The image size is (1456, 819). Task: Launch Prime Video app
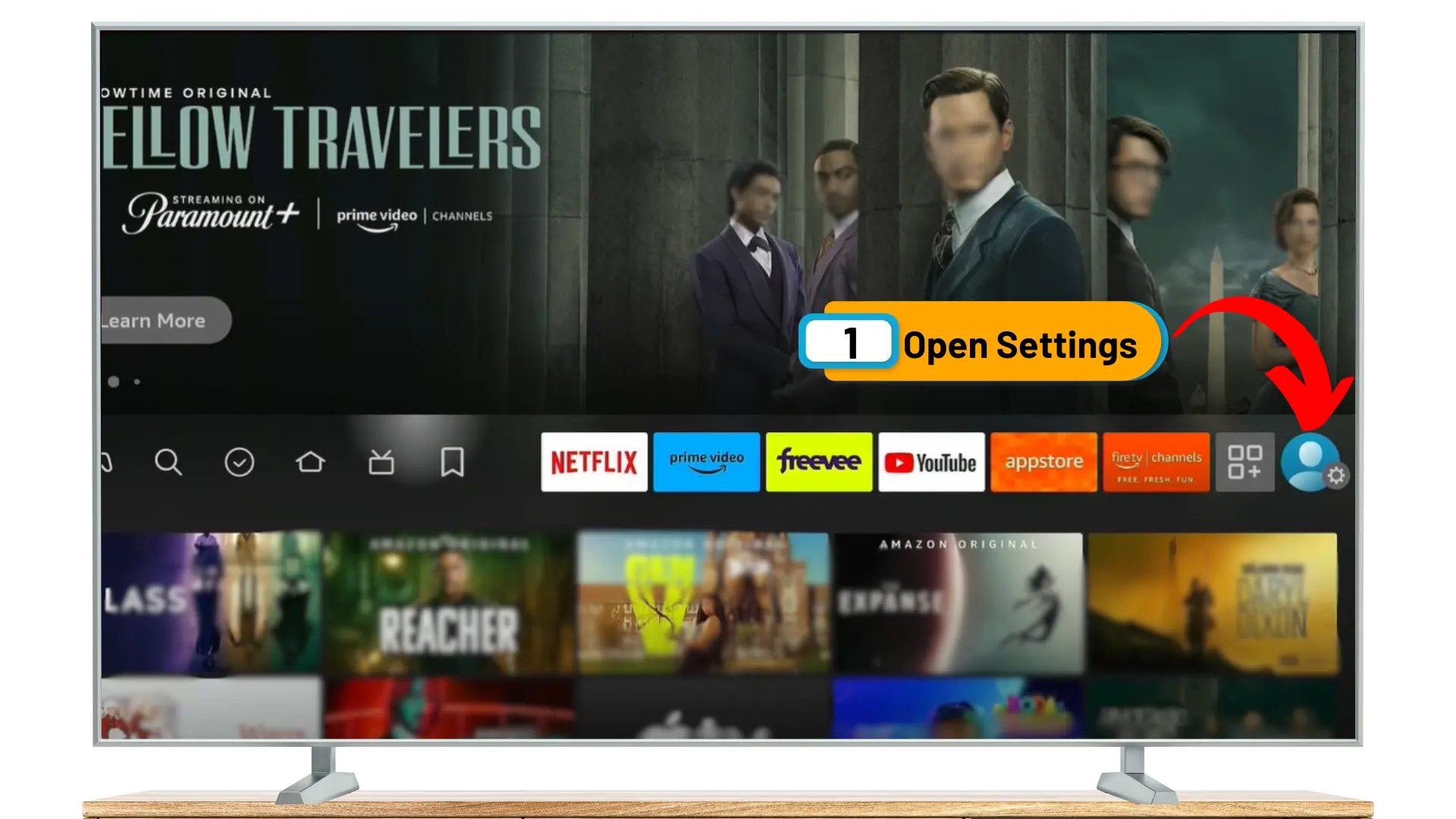(x=706, y=461)
